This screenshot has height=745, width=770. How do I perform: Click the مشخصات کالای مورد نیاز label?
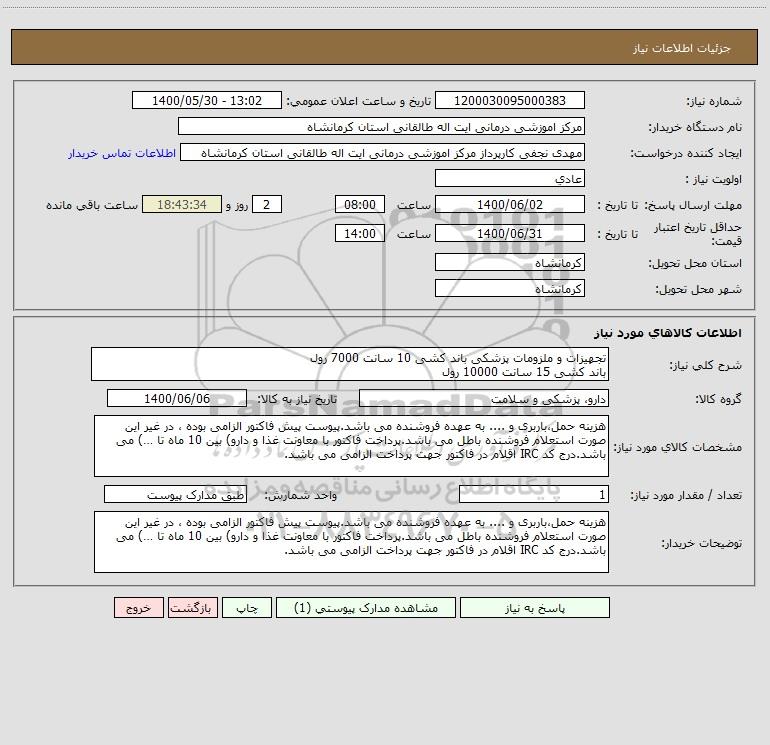click(678, 447)
